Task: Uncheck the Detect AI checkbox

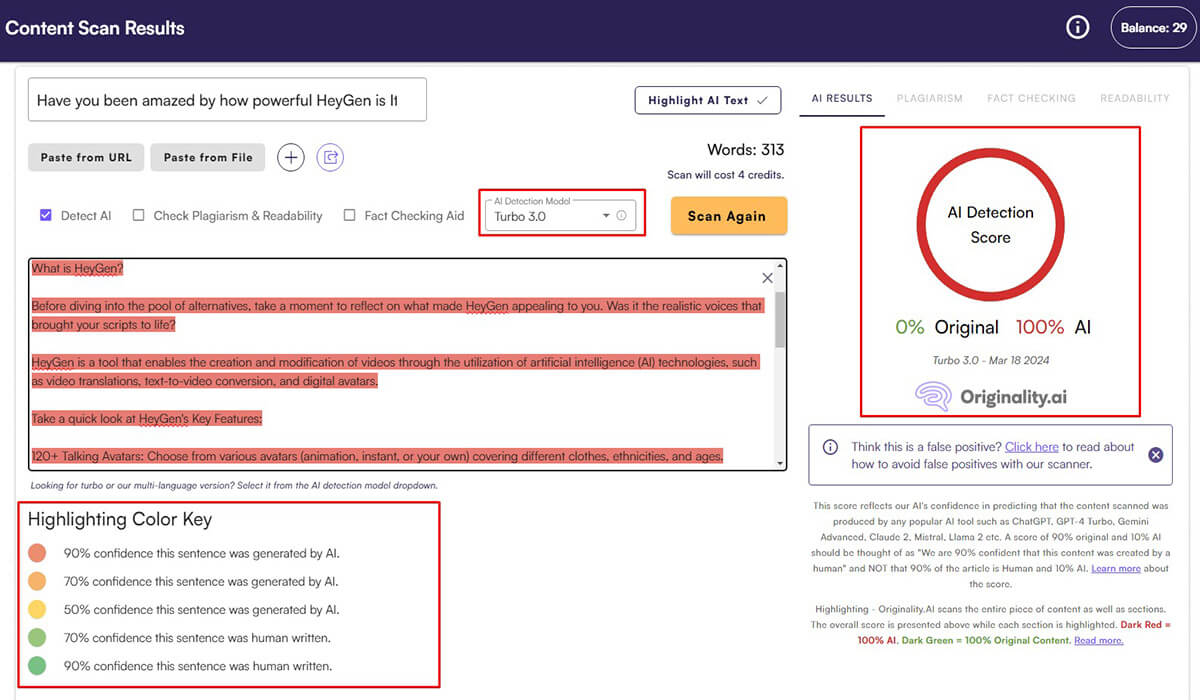Action: coord(46,215)
